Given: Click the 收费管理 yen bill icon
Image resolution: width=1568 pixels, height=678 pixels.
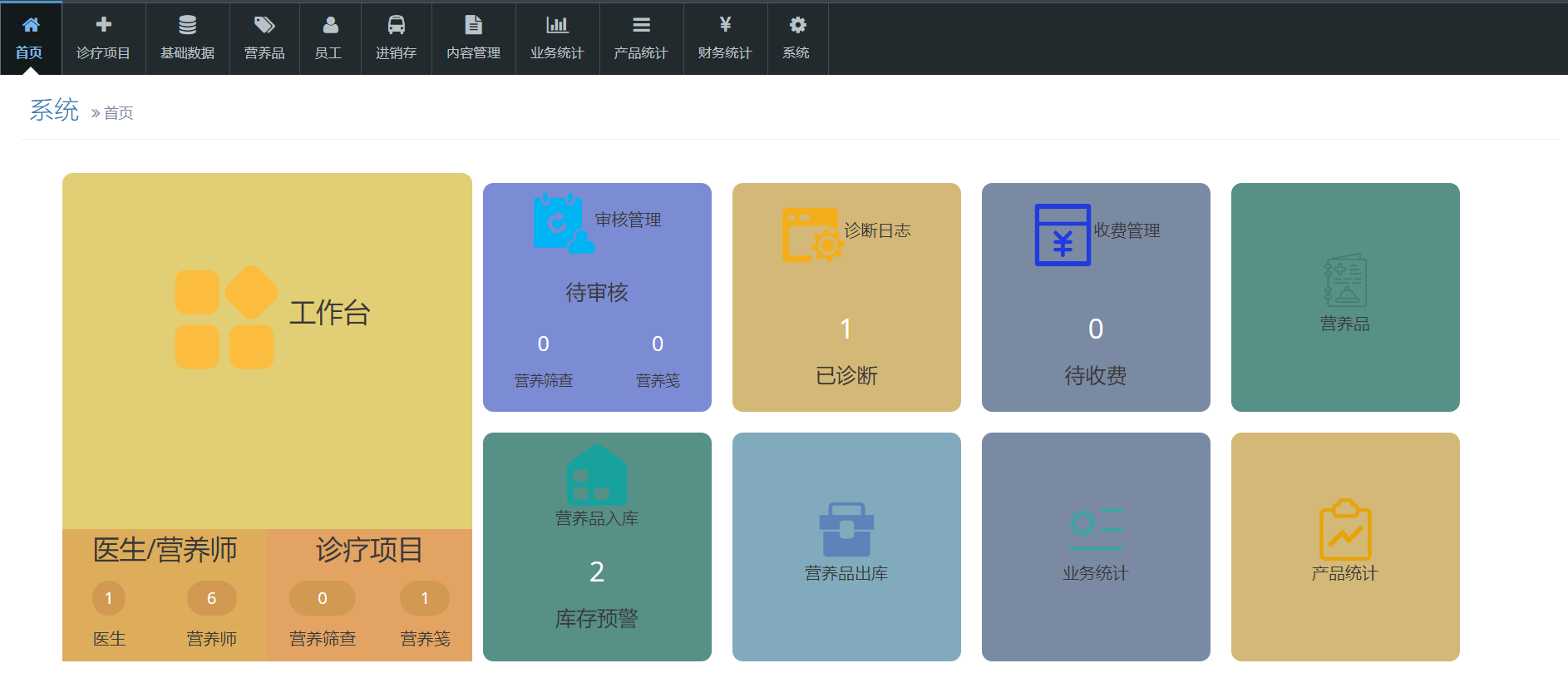Looking at the screenshot, I should [x=1063, y=235].
